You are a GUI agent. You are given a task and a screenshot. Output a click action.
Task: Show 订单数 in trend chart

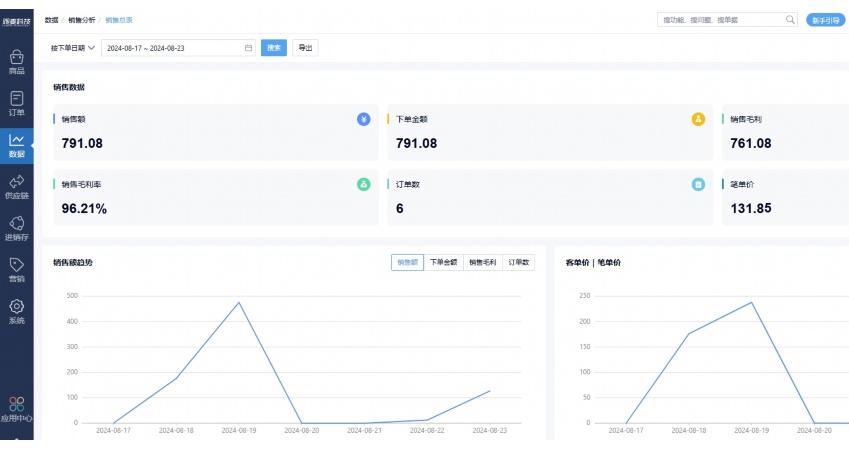[x=519, y=262]
